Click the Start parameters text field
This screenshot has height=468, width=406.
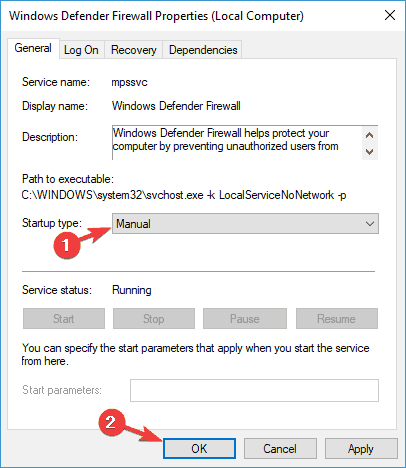coord(254,390)
